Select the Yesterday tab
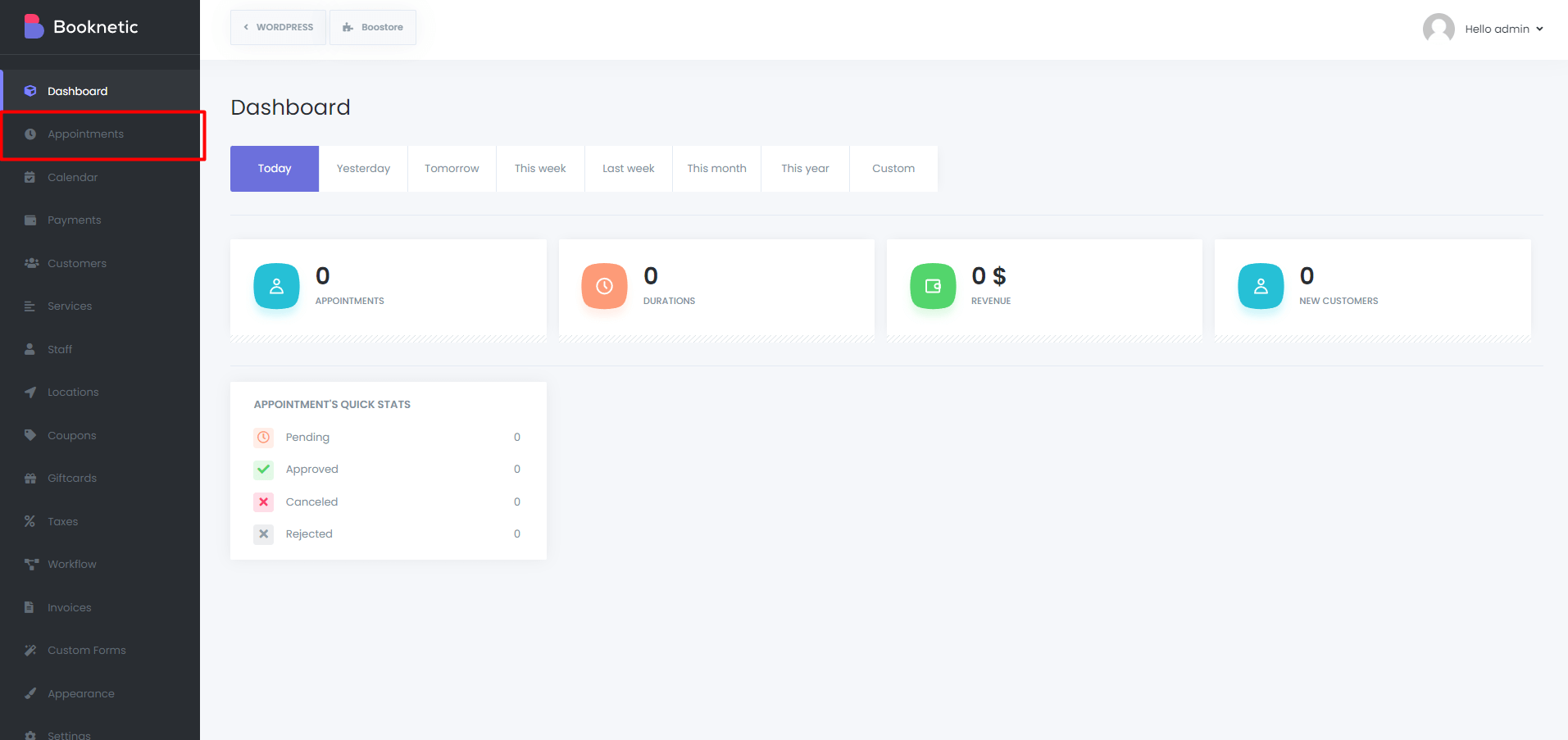This screenshot has width=1568, height=740. [363, 169]
